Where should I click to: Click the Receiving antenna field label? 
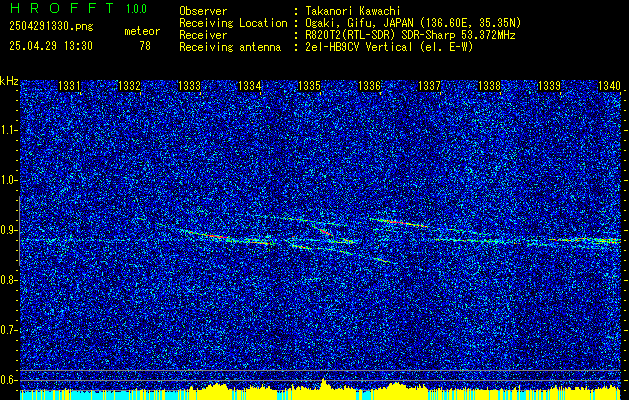coord(230,47)
